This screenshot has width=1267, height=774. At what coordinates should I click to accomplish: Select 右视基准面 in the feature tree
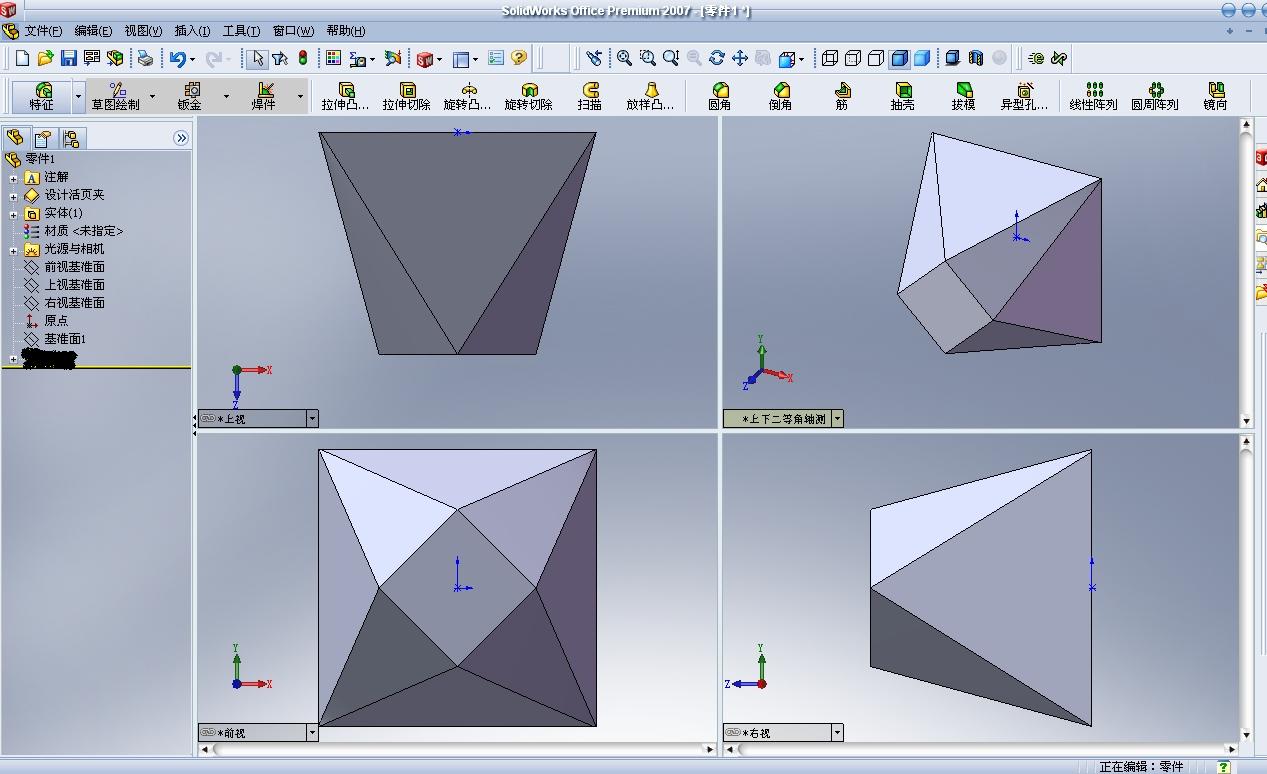[74, 303]
